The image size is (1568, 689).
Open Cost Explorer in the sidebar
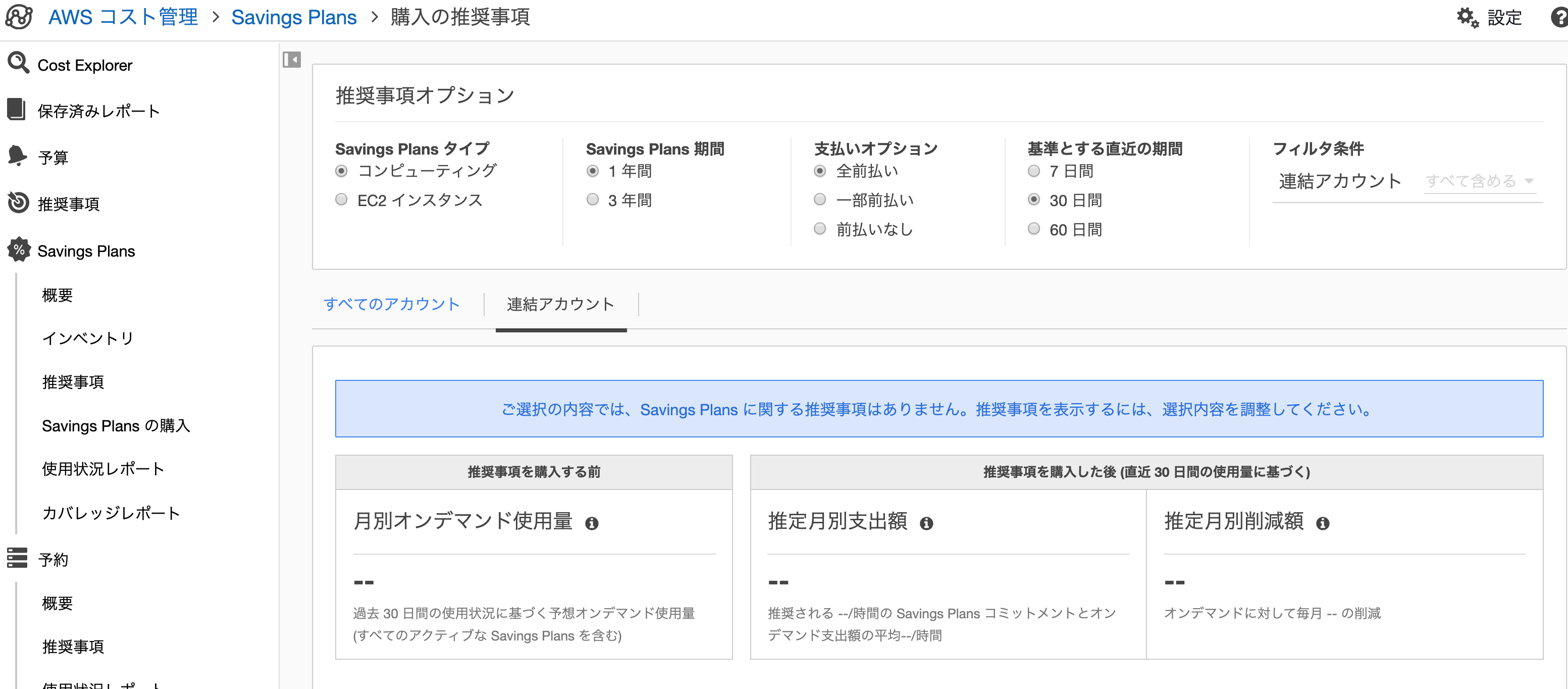pos(85,65)
